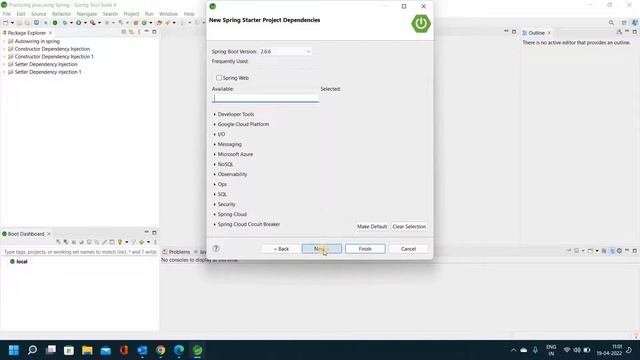Go back with the Back button
Image resolution: width=640 pixels, height=360 pixels.
click(x=281, y=249)
